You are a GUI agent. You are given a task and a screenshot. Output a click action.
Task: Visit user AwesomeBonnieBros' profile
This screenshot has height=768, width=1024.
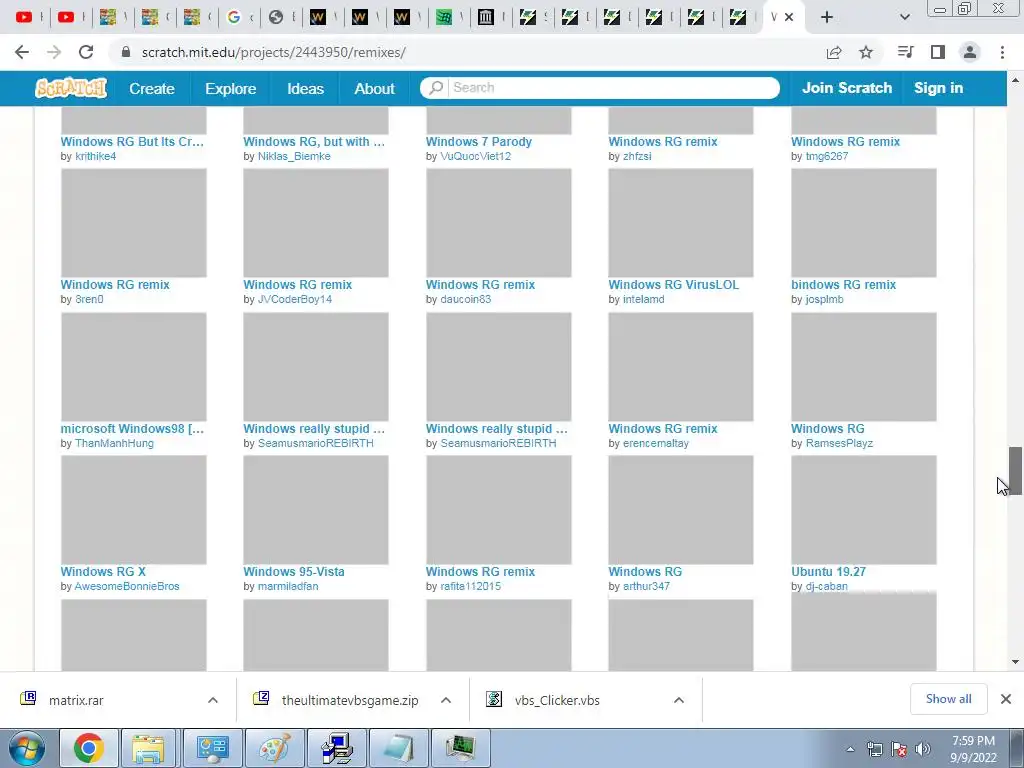point(127,586)
